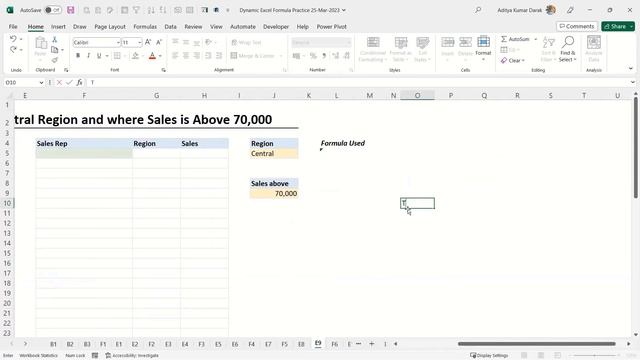Collapse the ribbon with chevron

[x=631, y=69]
